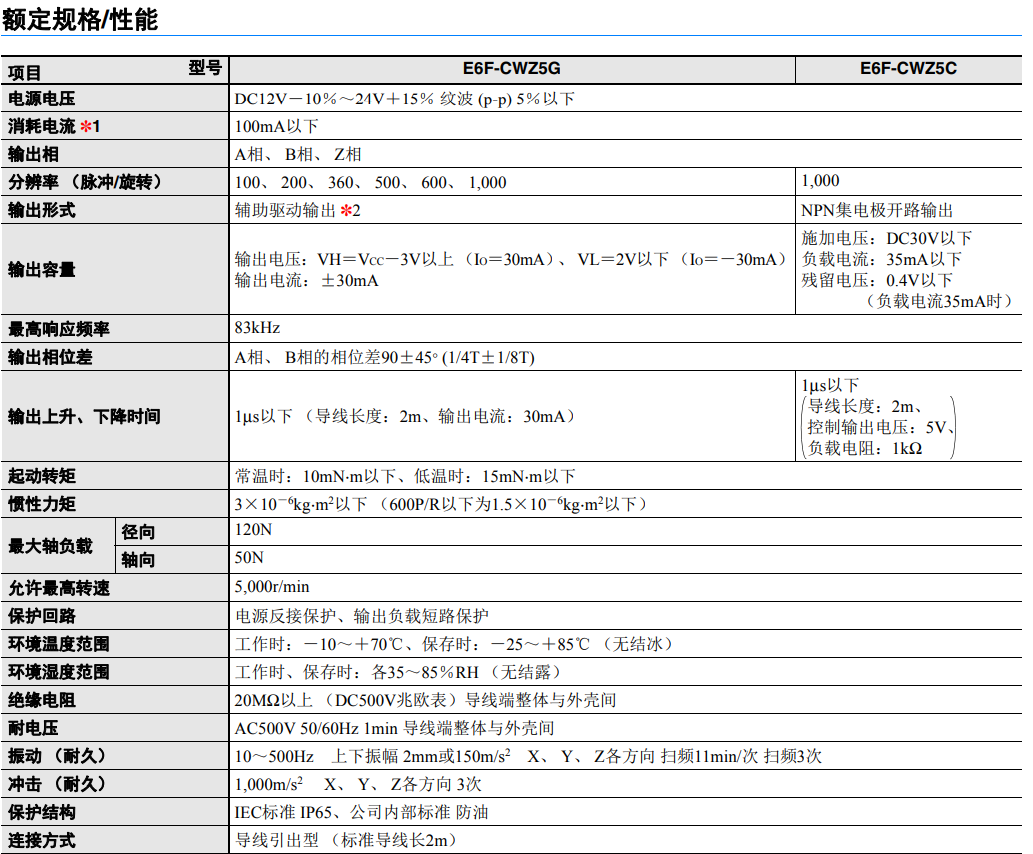Select the 残留电压: 0.4V以下 line
Image resolution: width=1033 pixels, height=854 pixels.
(x=877, y=280)
